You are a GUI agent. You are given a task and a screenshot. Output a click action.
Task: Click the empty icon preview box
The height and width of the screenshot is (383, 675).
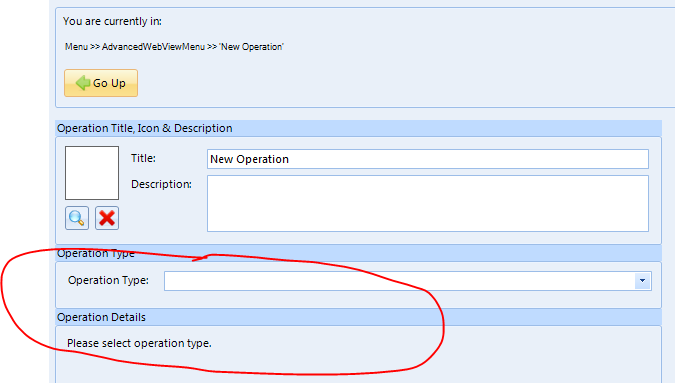tap(92, 173)
